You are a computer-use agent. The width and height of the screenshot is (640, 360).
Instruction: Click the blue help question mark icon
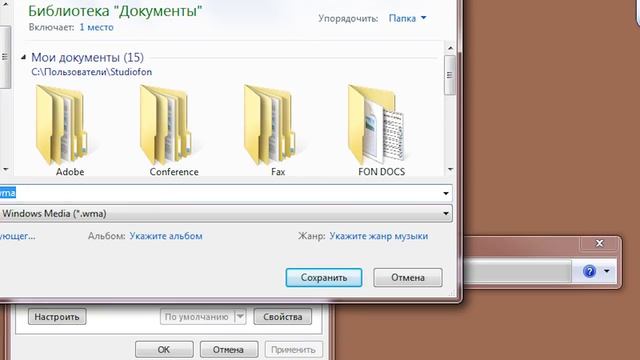click(x=589, y=271)
